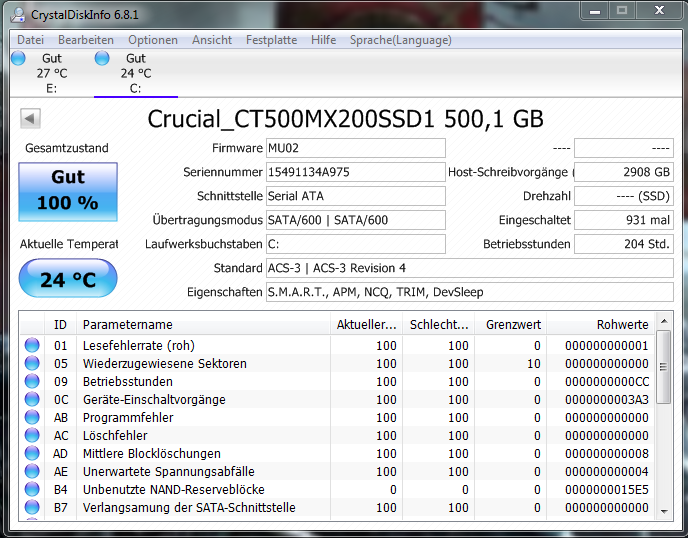Click the ID column header

[60, 325]
